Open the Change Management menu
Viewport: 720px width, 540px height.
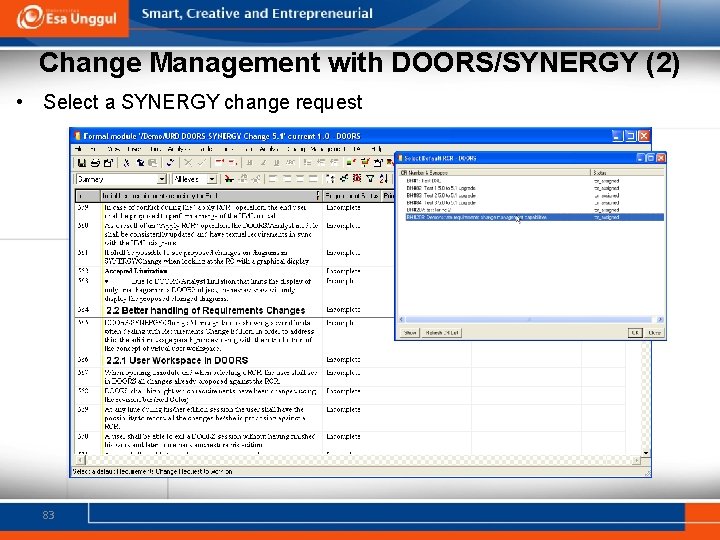[x=316, y=149]
